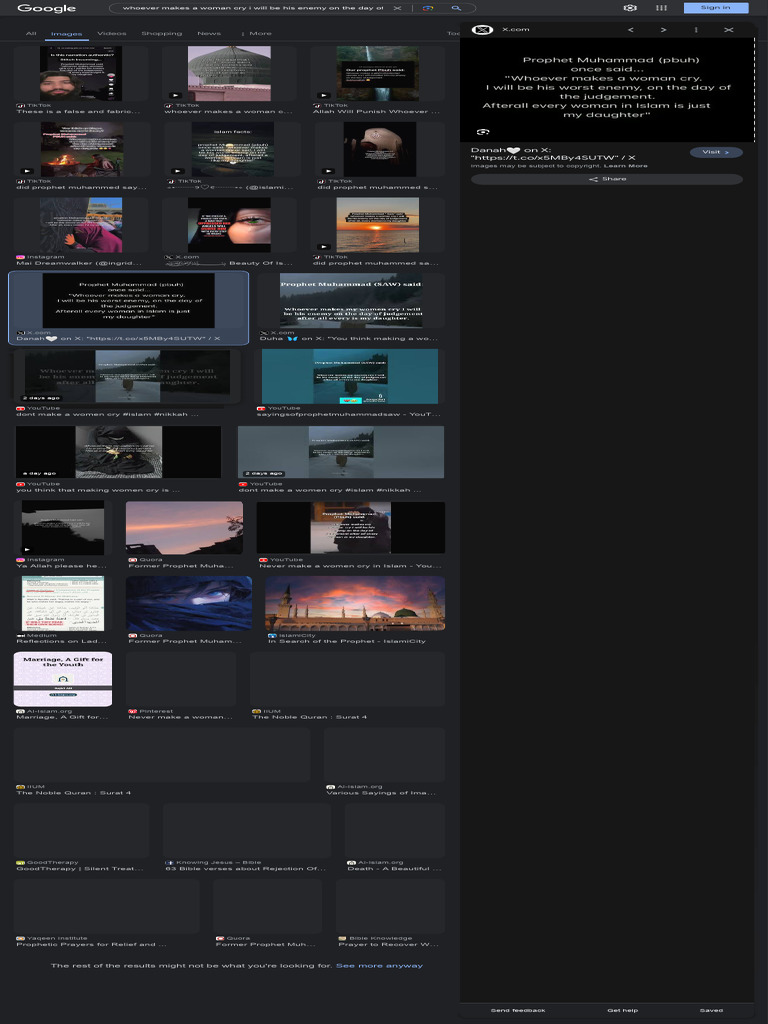Click 'See more anyway' link

pos(379,965)
